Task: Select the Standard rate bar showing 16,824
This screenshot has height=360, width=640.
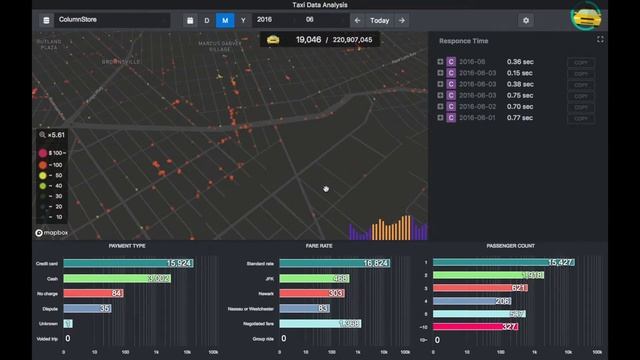Action: pyautogui.click(x=335, y=263)
